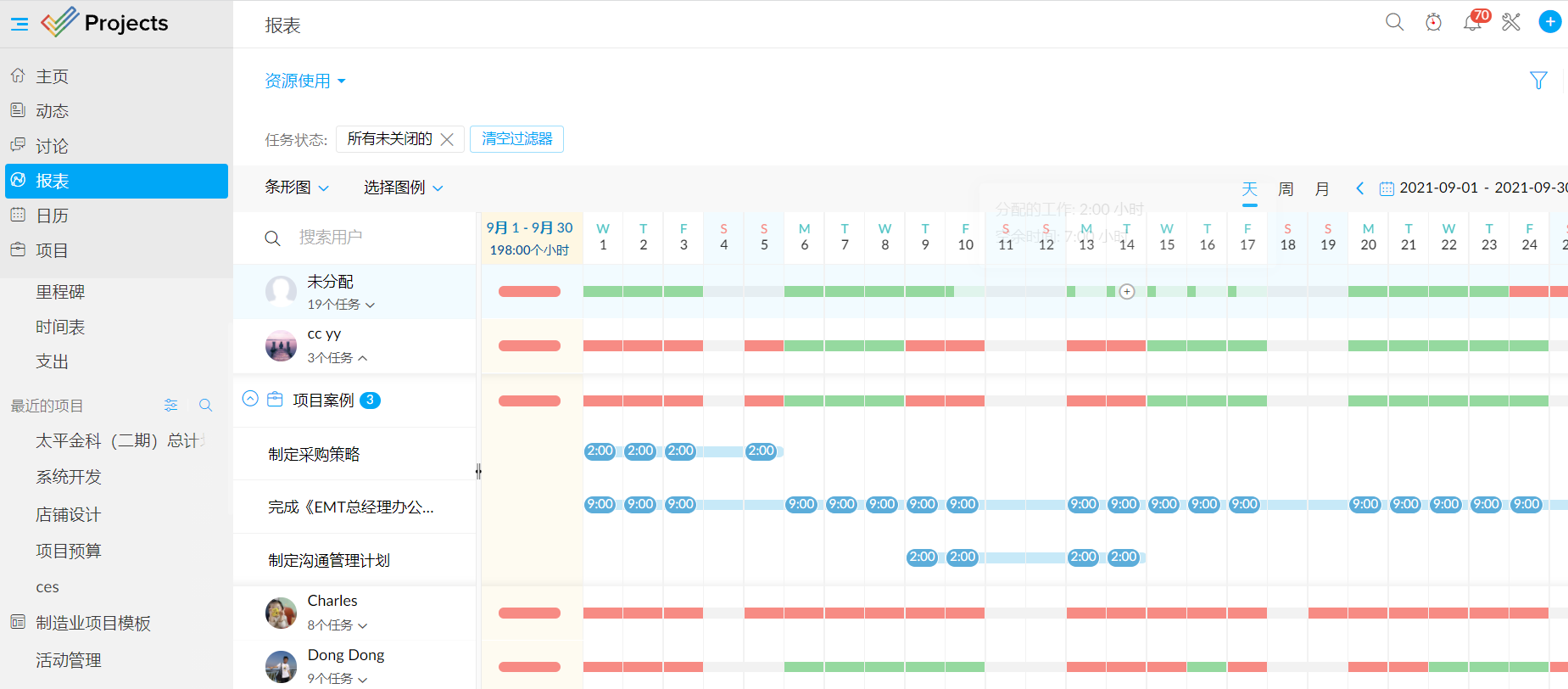Collapse cc yy 3个任务 list
1568x689 pixels.
pyautogui.click(x=338, y=358)
